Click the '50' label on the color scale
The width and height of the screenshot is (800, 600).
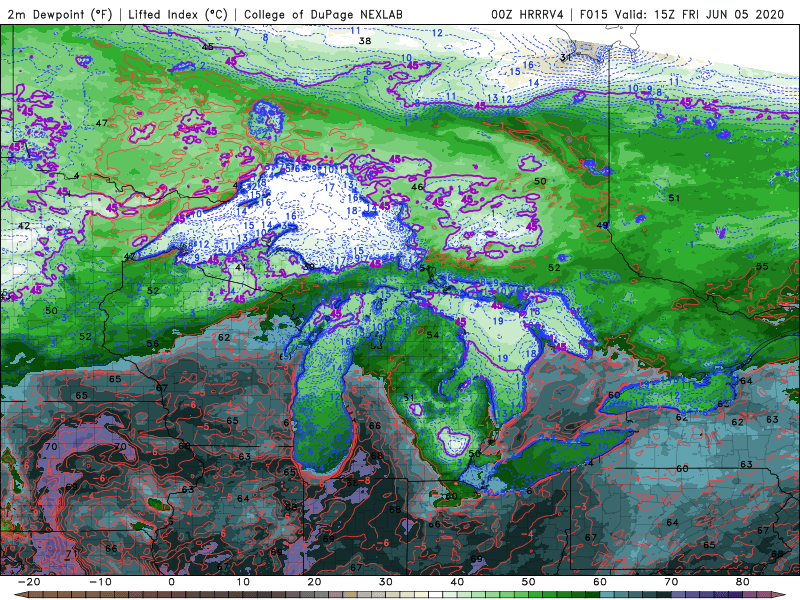click(529, 582)
